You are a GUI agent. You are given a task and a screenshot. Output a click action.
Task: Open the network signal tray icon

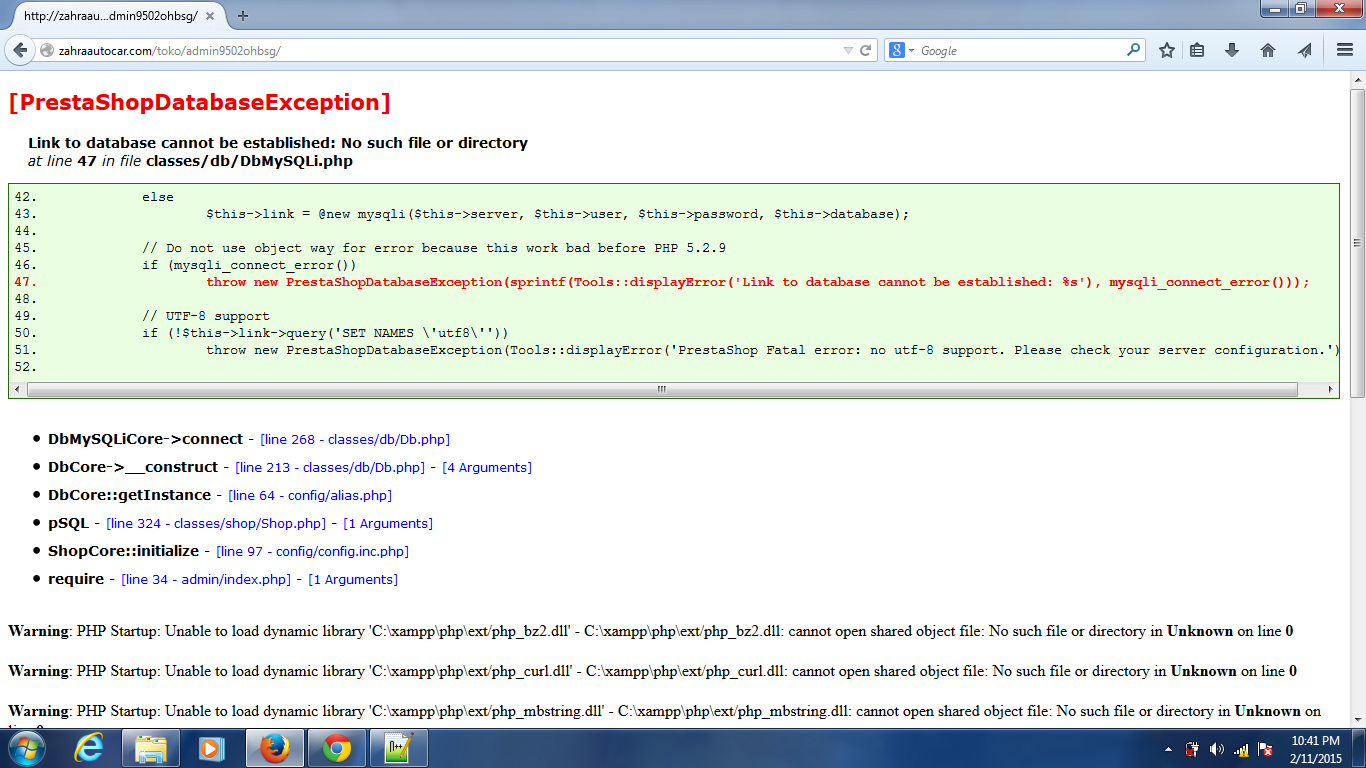[1241, 749]
